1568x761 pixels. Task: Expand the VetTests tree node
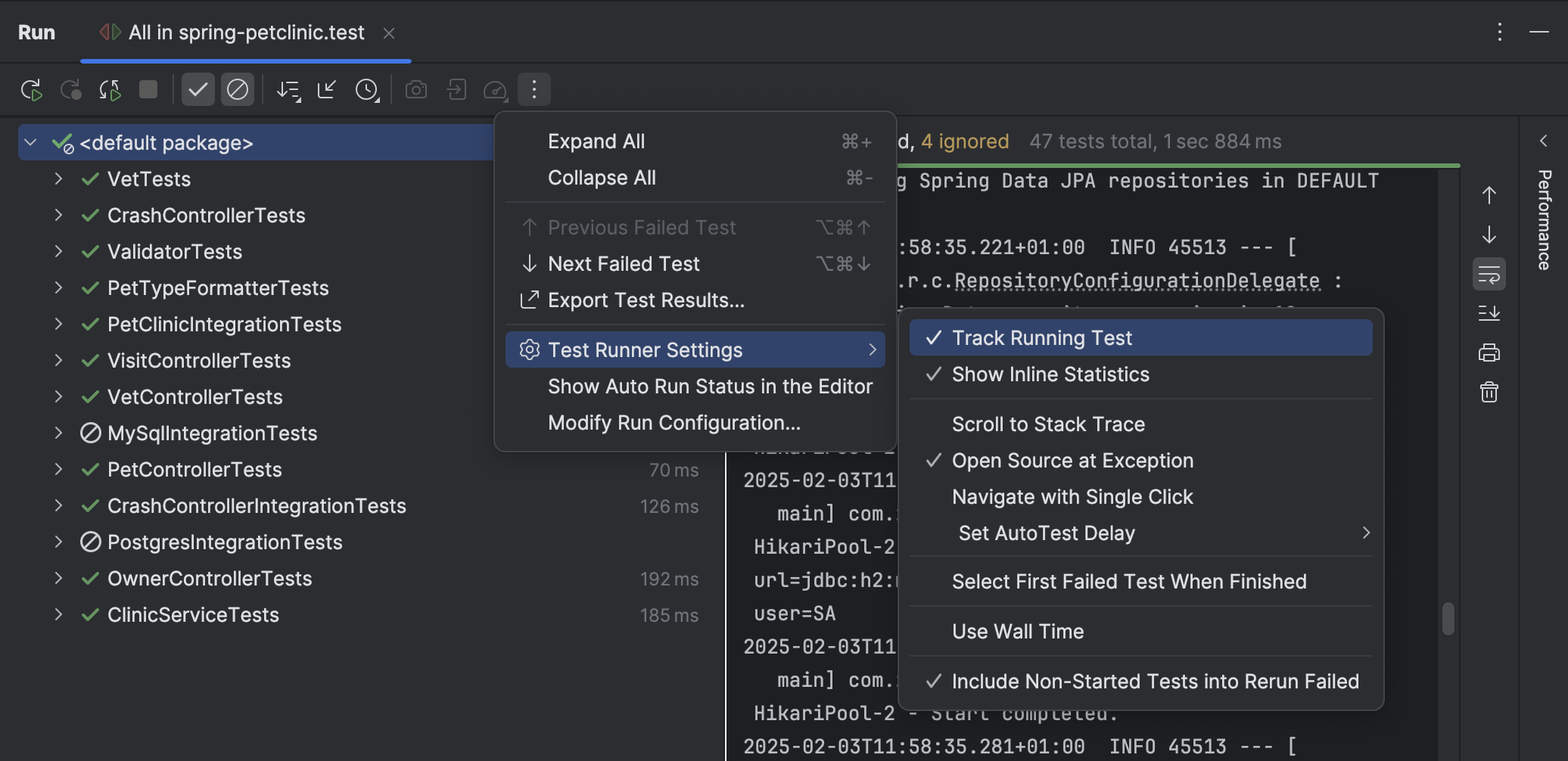click(59, 179)
